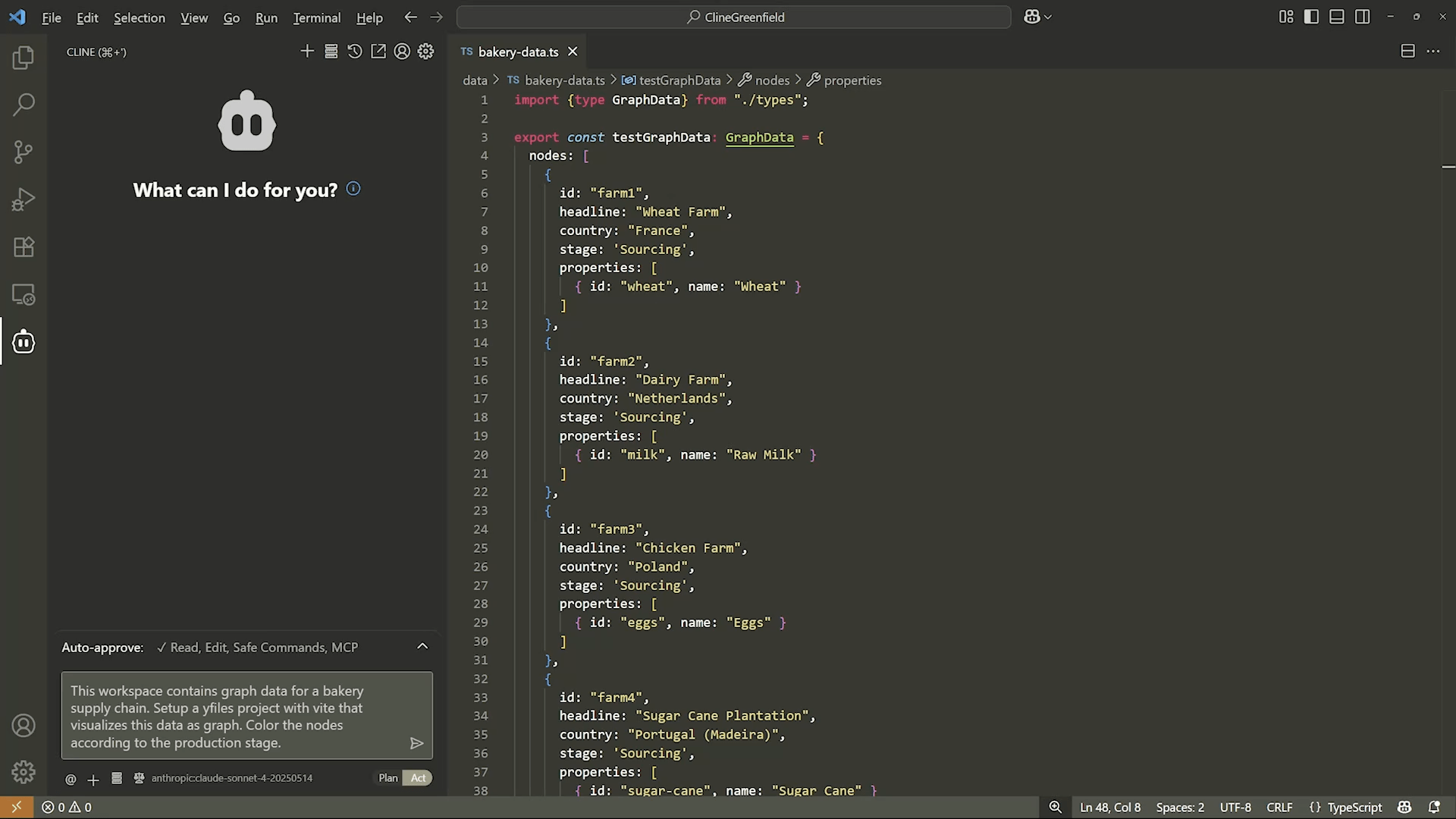Open the Terminal menu
The width and height of the screenshot is (1456, 819).
coord(316,17)
